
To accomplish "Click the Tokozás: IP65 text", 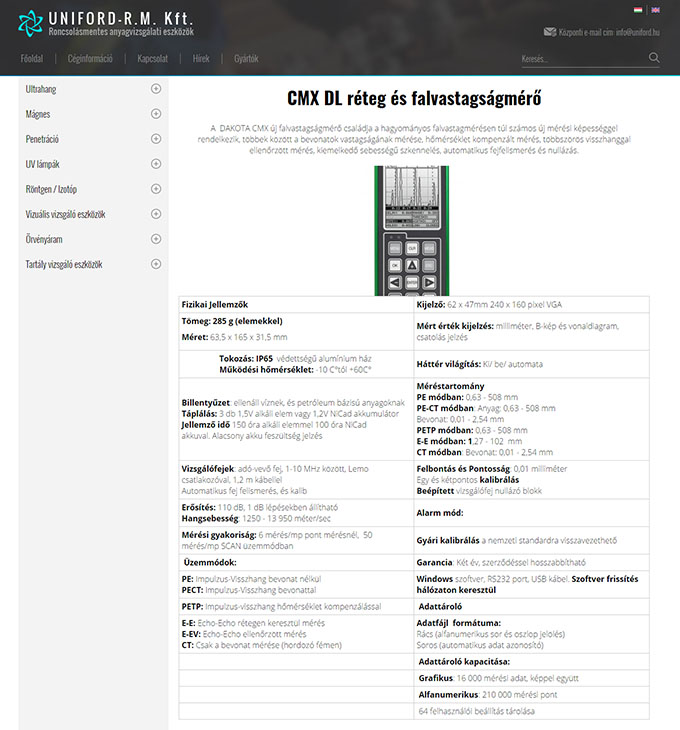I will [x=295, y=358].
